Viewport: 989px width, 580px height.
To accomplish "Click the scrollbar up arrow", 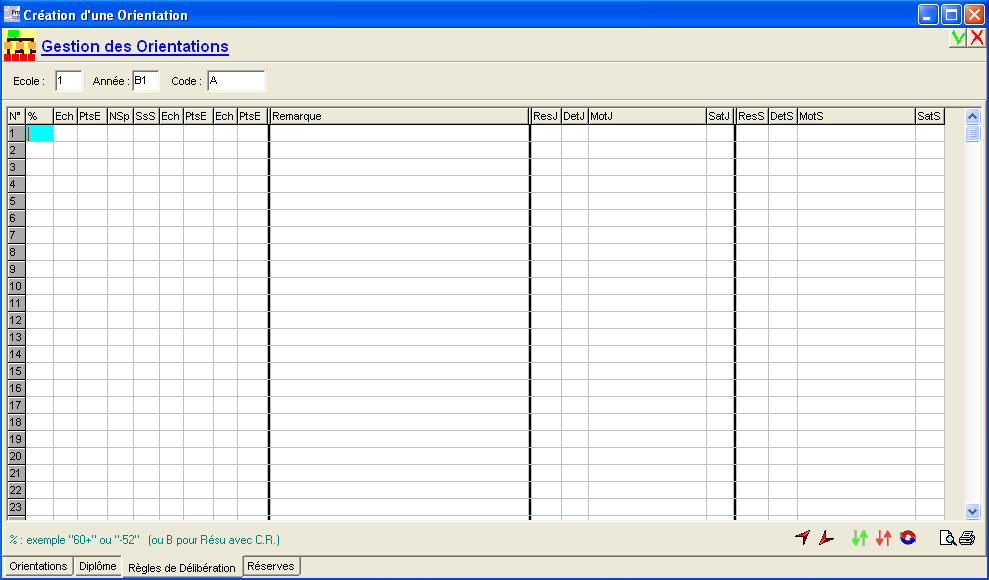I will click(972, 116).
